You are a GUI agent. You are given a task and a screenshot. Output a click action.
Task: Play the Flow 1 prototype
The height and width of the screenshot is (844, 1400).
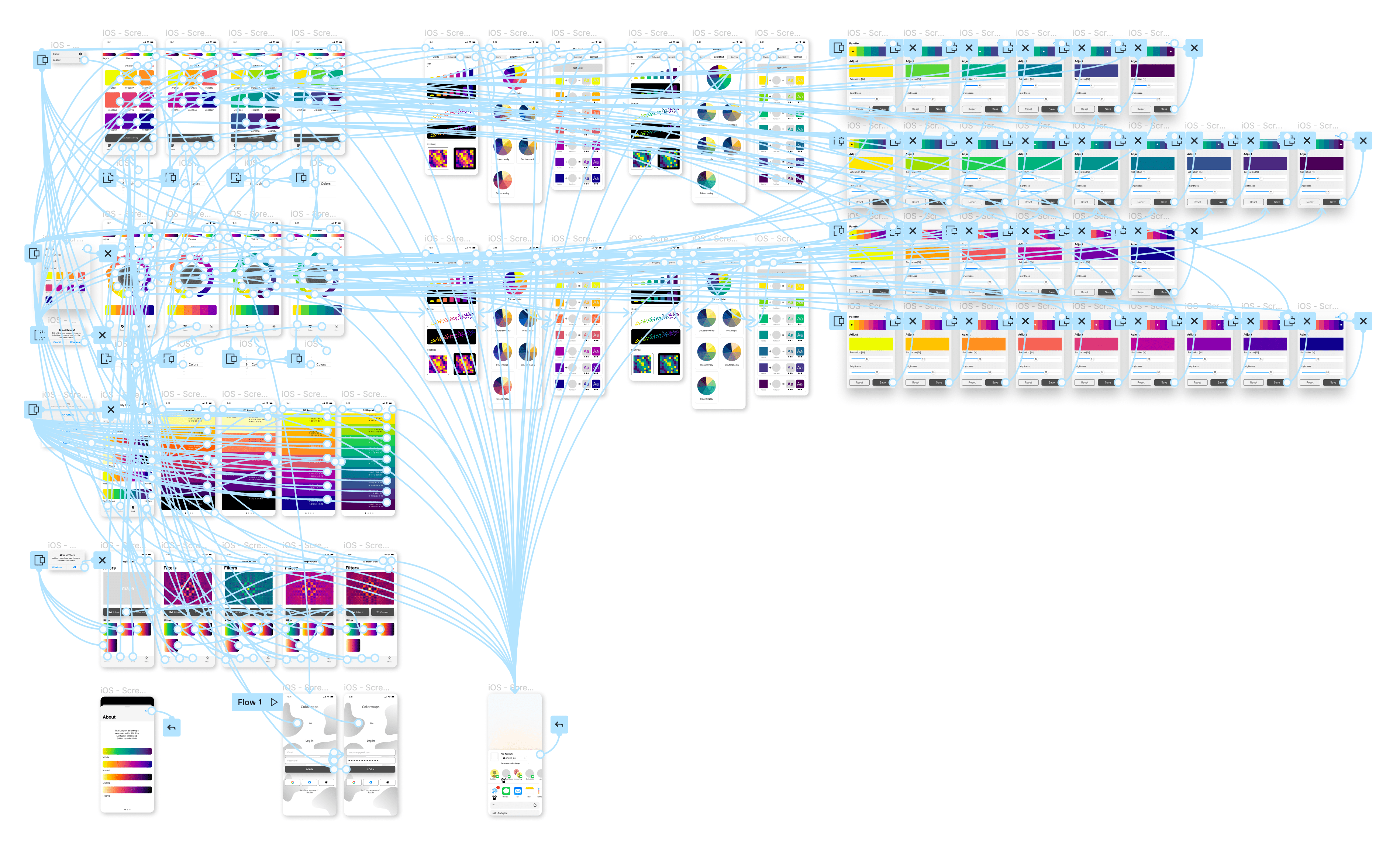[274, 702]
